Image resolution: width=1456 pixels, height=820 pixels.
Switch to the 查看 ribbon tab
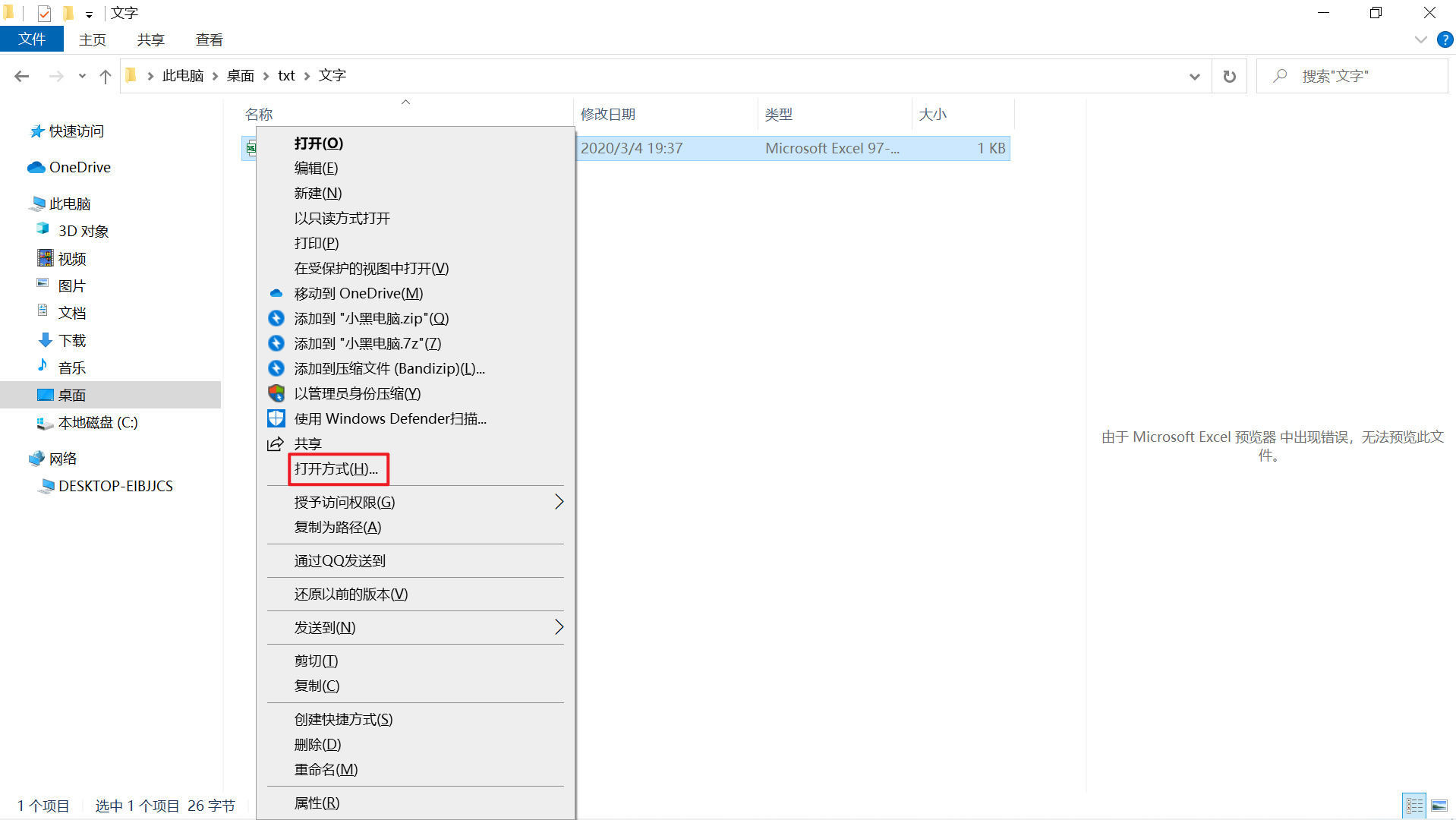pos(210,39)
